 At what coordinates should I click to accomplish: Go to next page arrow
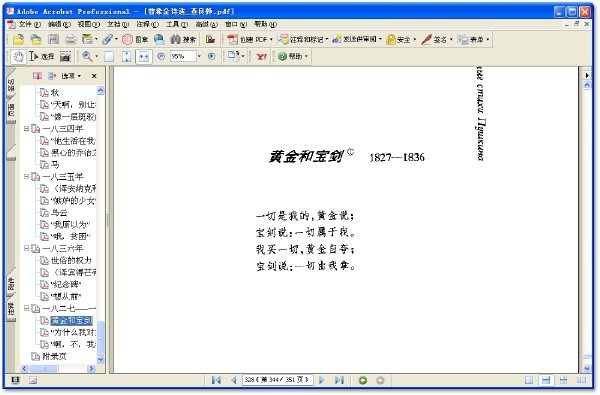click(x=322, y=380)
